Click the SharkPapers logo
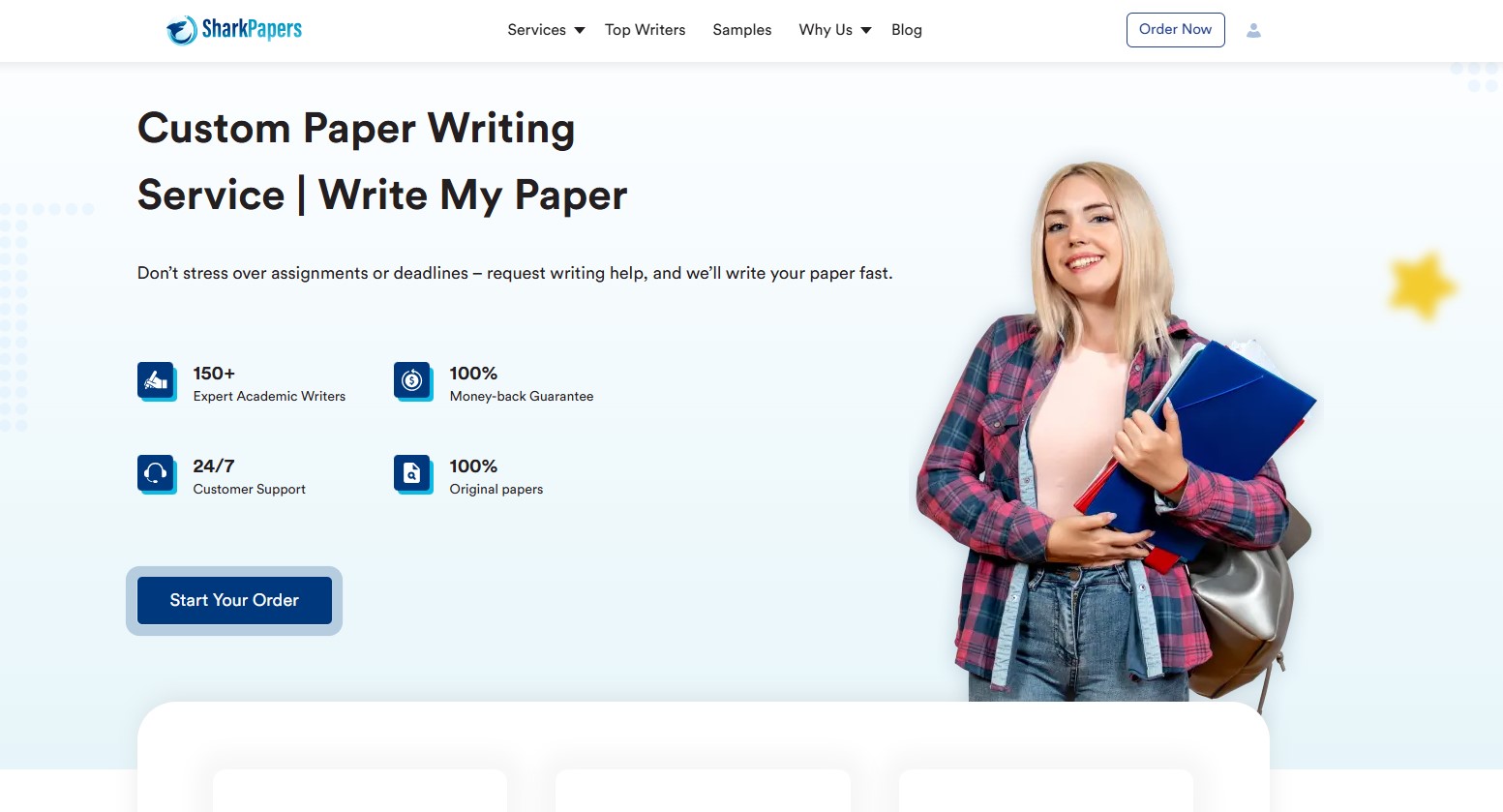 pyautogui.click(x=233, y=30)
